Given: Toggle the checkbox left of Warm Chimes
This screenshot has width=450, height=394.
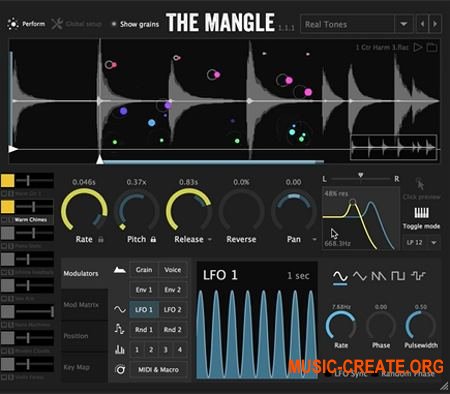Looking at the screenshot, I should coord(4,220).
